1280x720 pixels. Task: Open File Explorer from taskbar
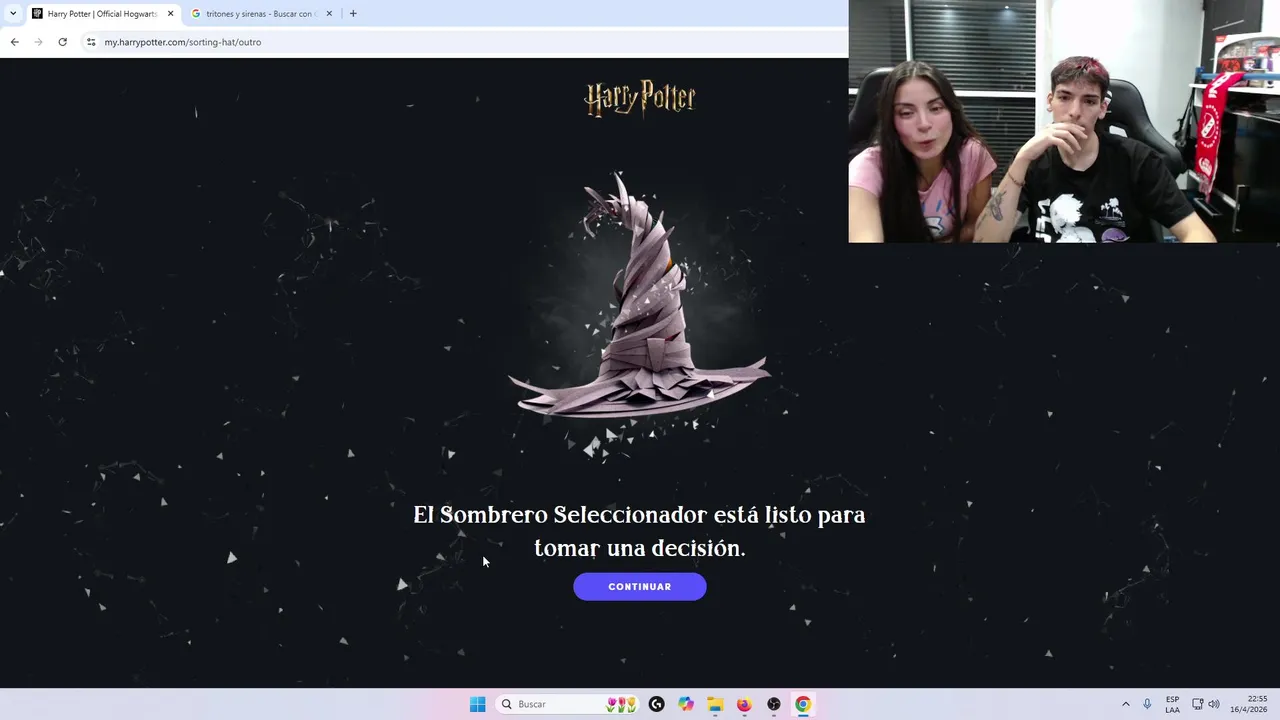coord(715,704)
